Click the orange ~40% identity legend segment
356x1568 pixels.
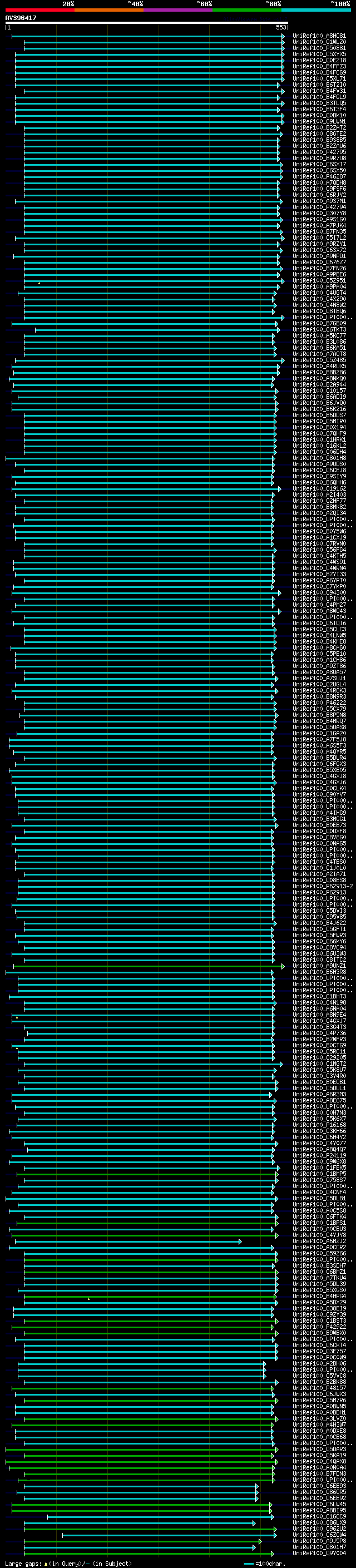pos(109,10)
